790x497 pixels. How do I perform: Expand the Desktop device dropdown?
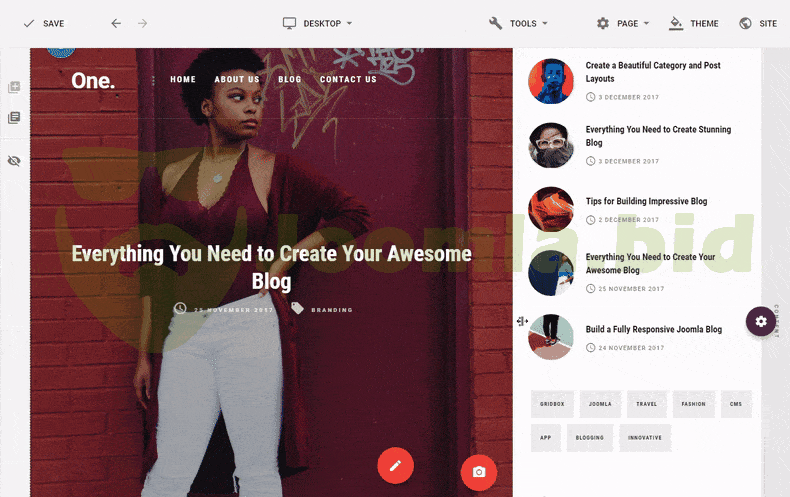318,23
